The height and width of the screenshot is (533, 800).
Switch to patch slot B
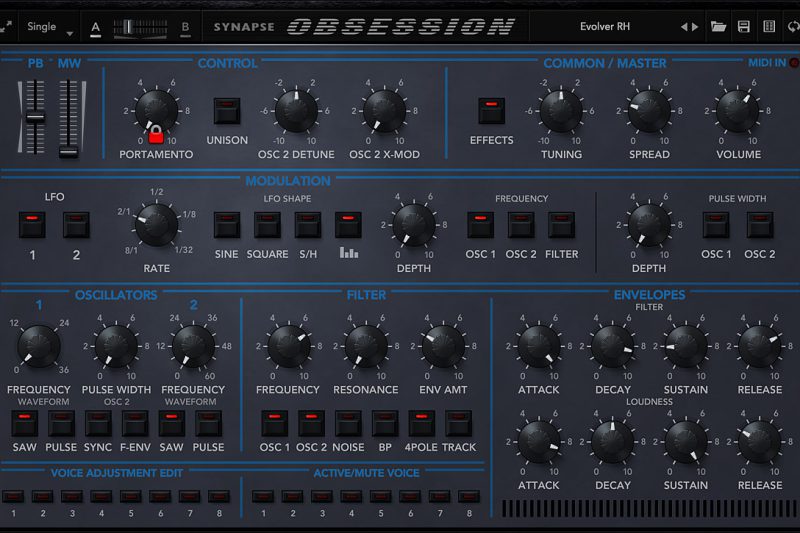tap(185, 27)
